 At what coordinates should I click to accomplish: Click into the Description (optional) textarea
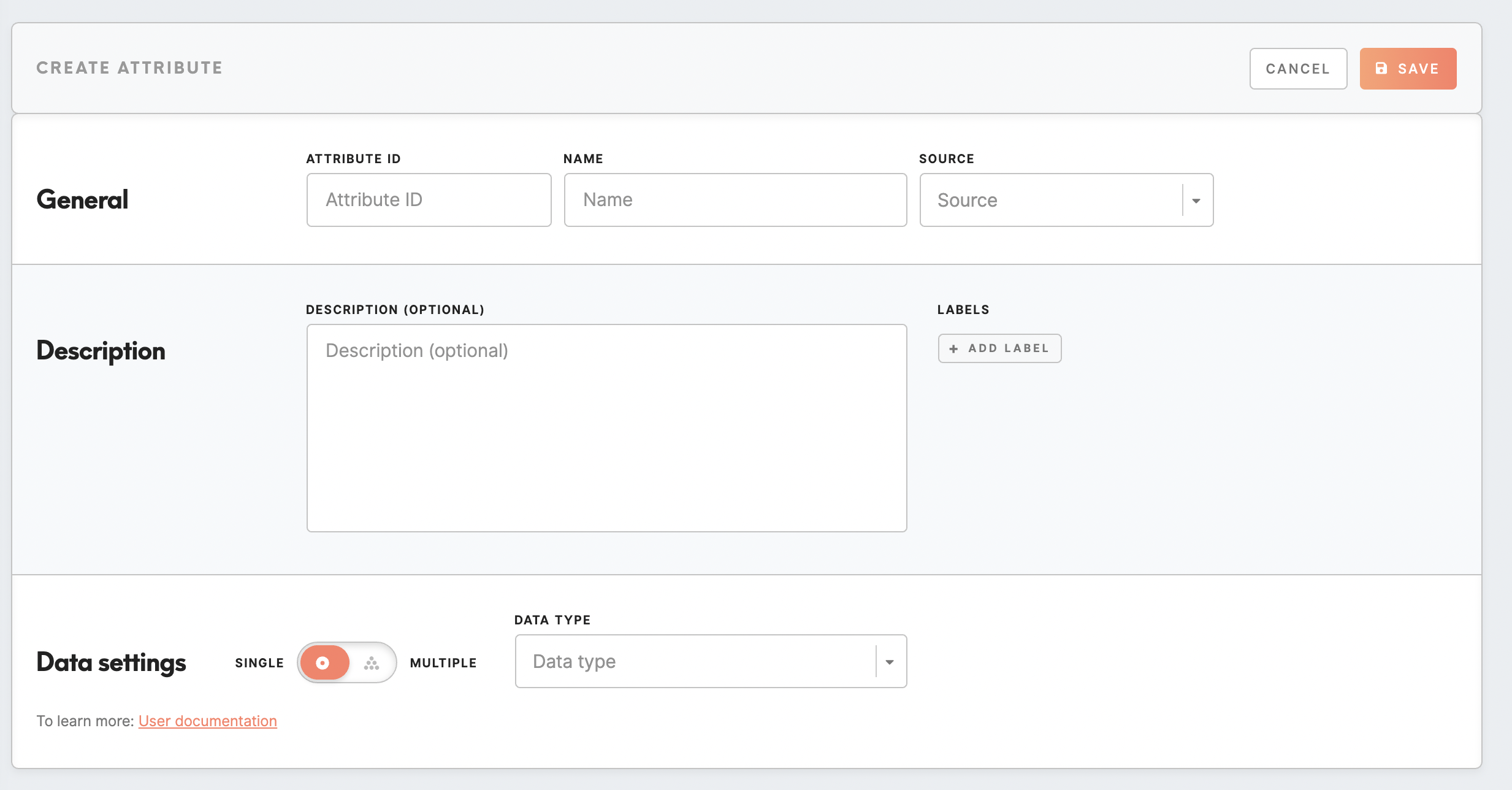tap(606, 428)
